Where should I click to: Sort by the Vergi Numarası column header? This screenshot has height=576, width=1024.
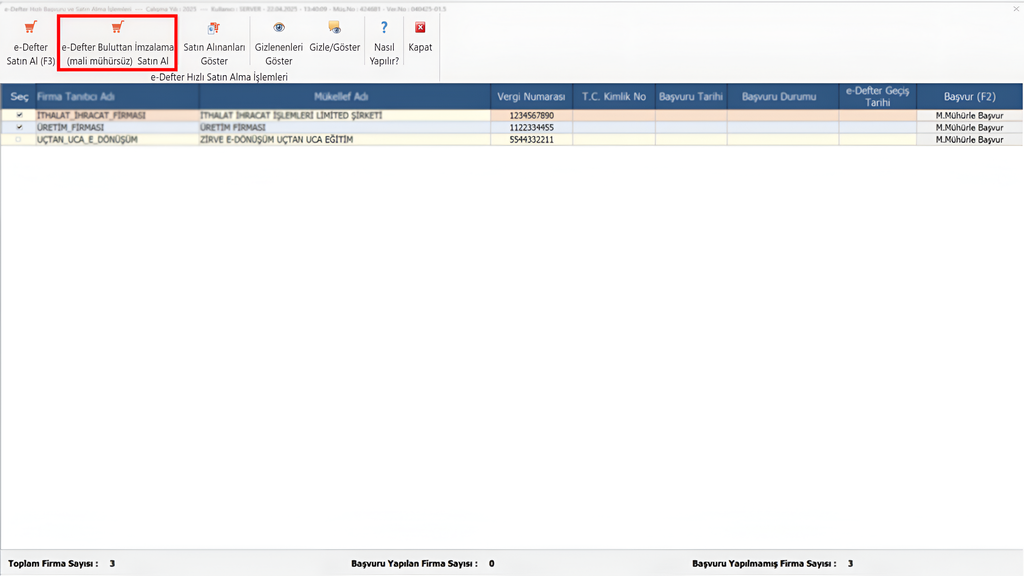[x=531, y=97]
